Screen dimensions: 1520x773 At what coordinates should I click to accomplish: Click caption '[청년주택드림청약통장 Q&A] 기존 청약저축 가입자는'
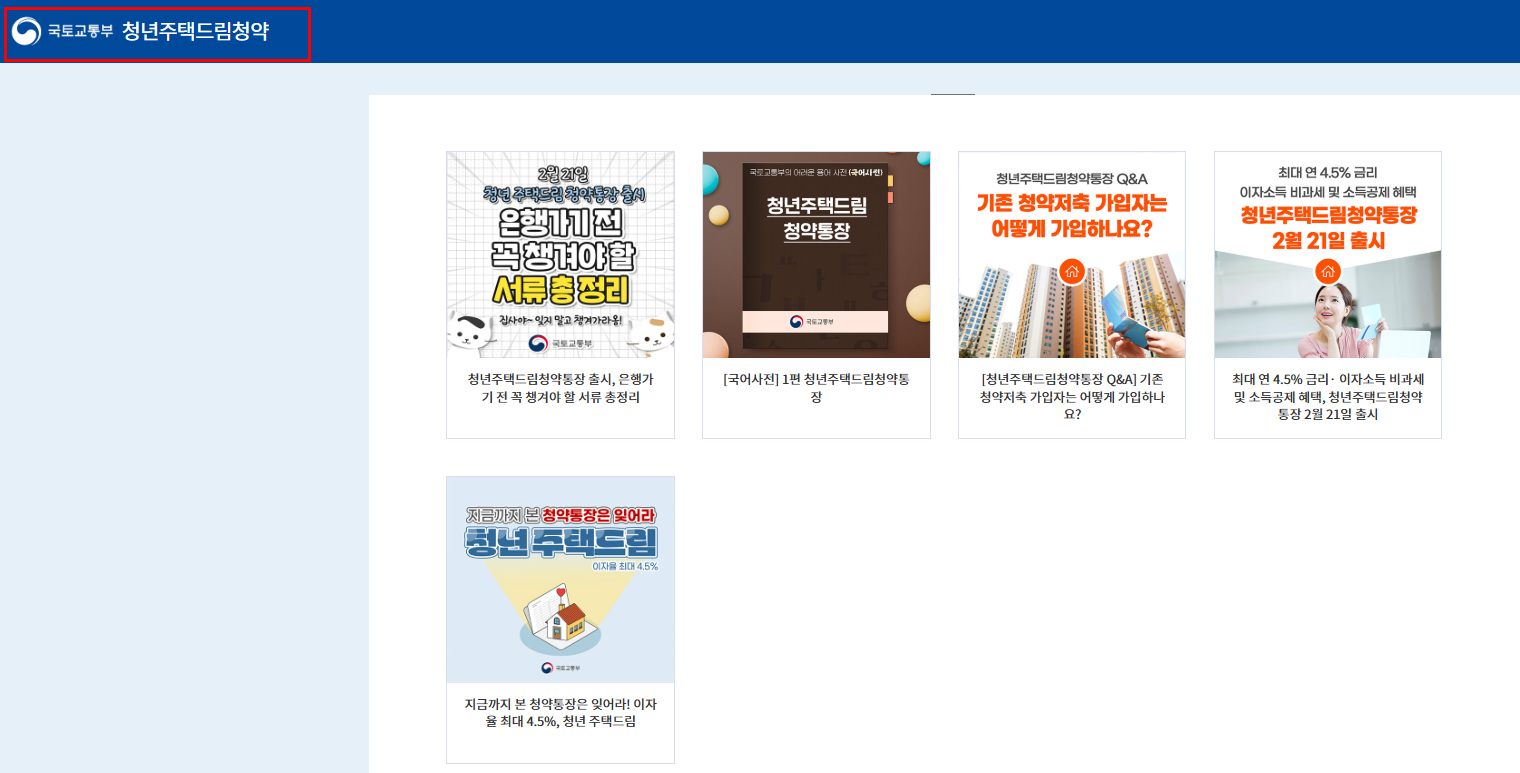[x=1072, y=396]
